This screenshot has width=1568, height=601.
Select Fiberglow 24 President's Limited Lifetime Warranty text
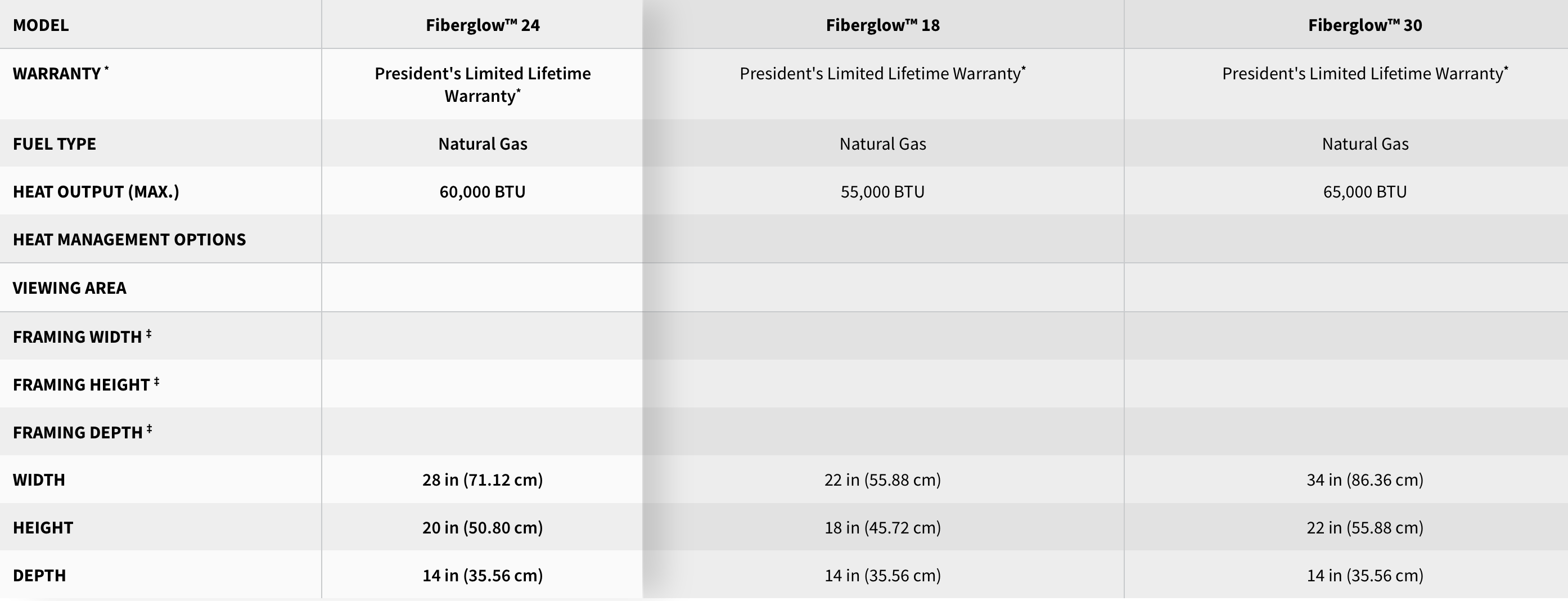coord(482,84)
